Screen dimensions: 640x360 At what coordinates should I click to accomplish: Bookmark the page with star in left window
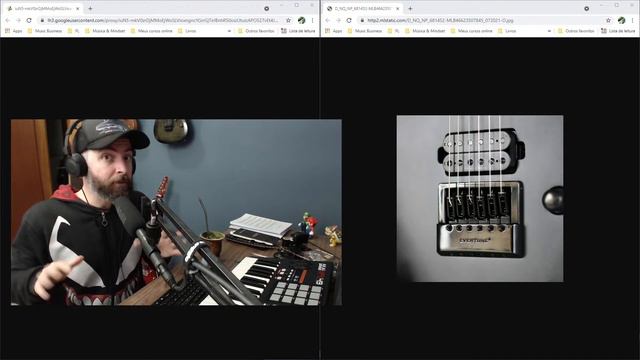click(289, 20)
